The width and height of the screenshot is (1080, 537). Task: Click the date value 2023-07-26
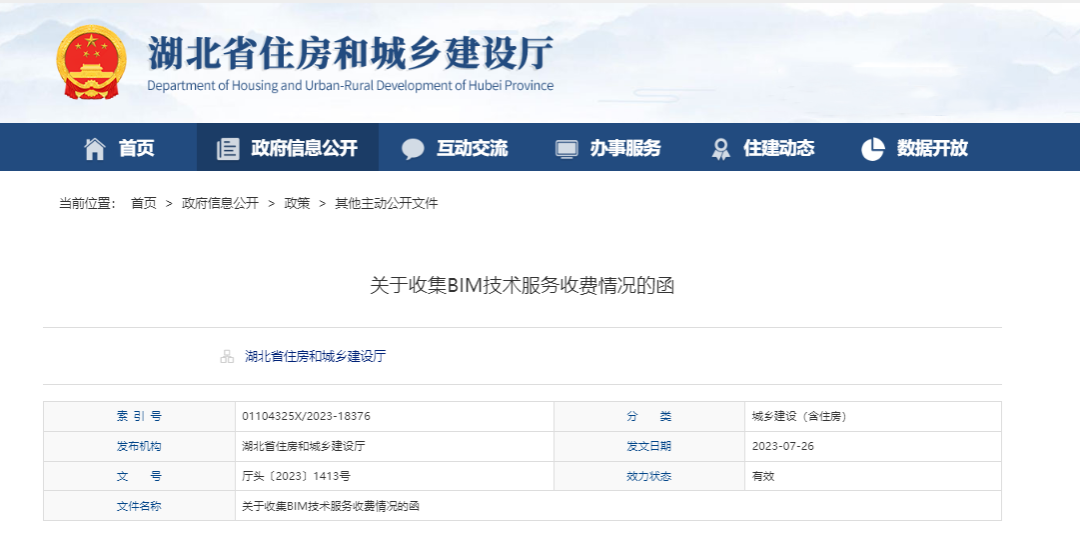(783, 446)
